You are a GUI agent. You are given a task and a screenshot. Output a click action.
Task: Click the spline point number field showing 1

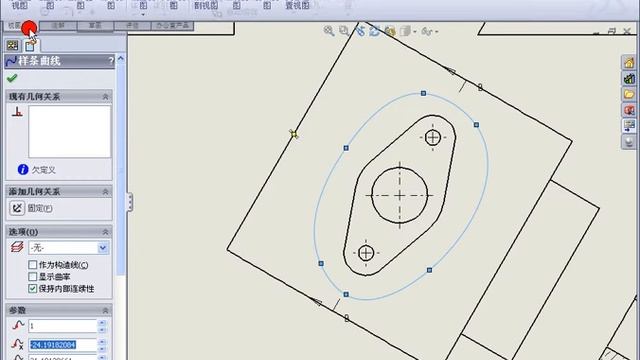point(63,326)
